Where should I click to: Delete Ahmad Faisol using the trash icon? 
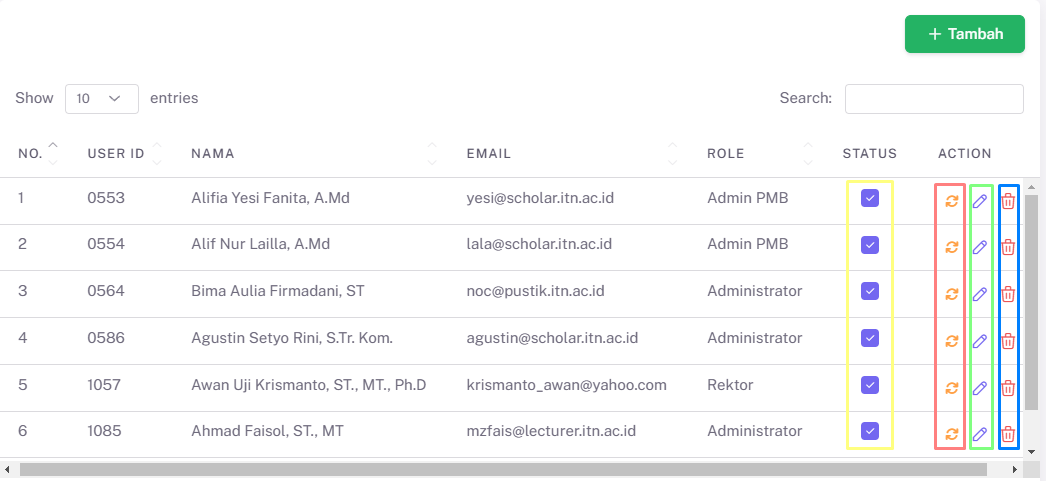[x=1009, y=434]
